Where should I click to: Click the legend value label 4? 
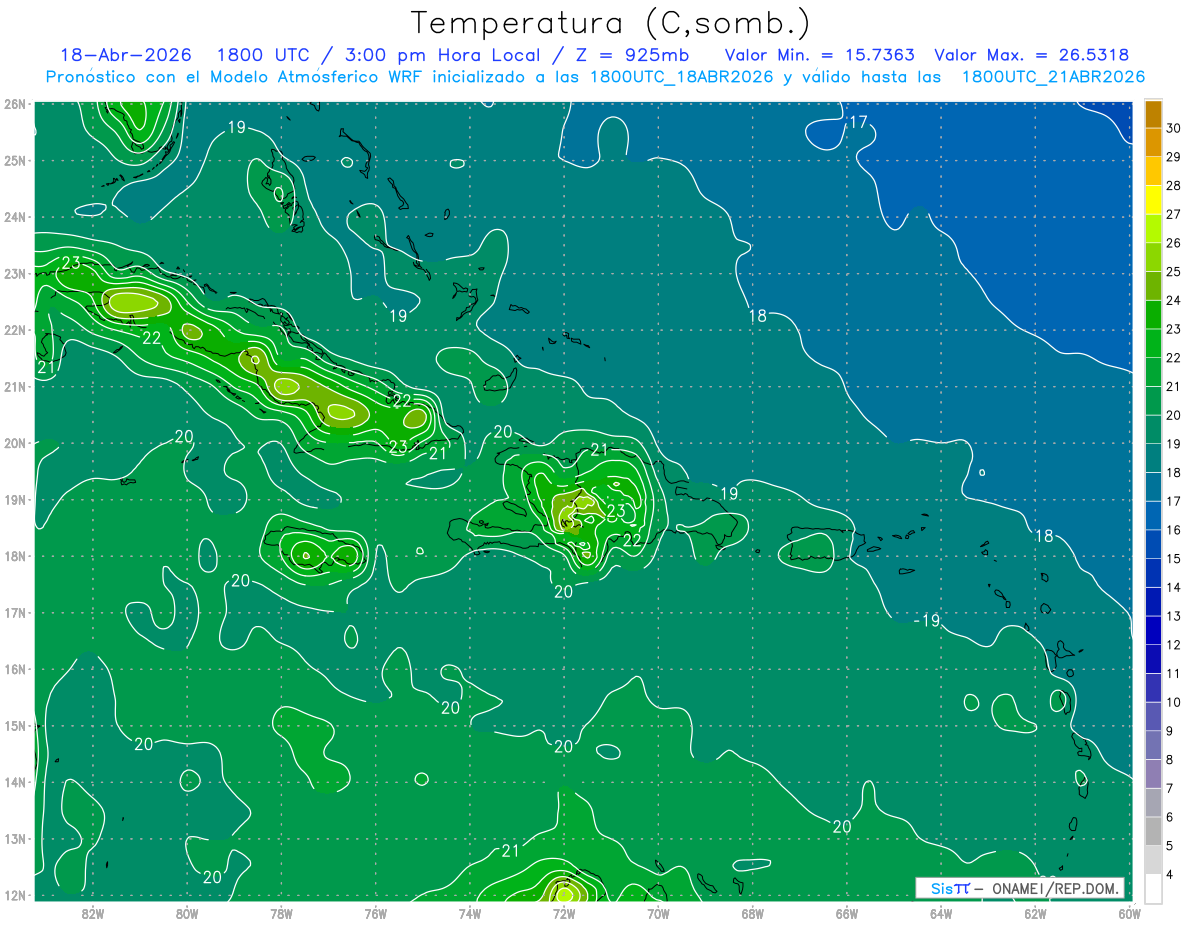coord(1171,875)
